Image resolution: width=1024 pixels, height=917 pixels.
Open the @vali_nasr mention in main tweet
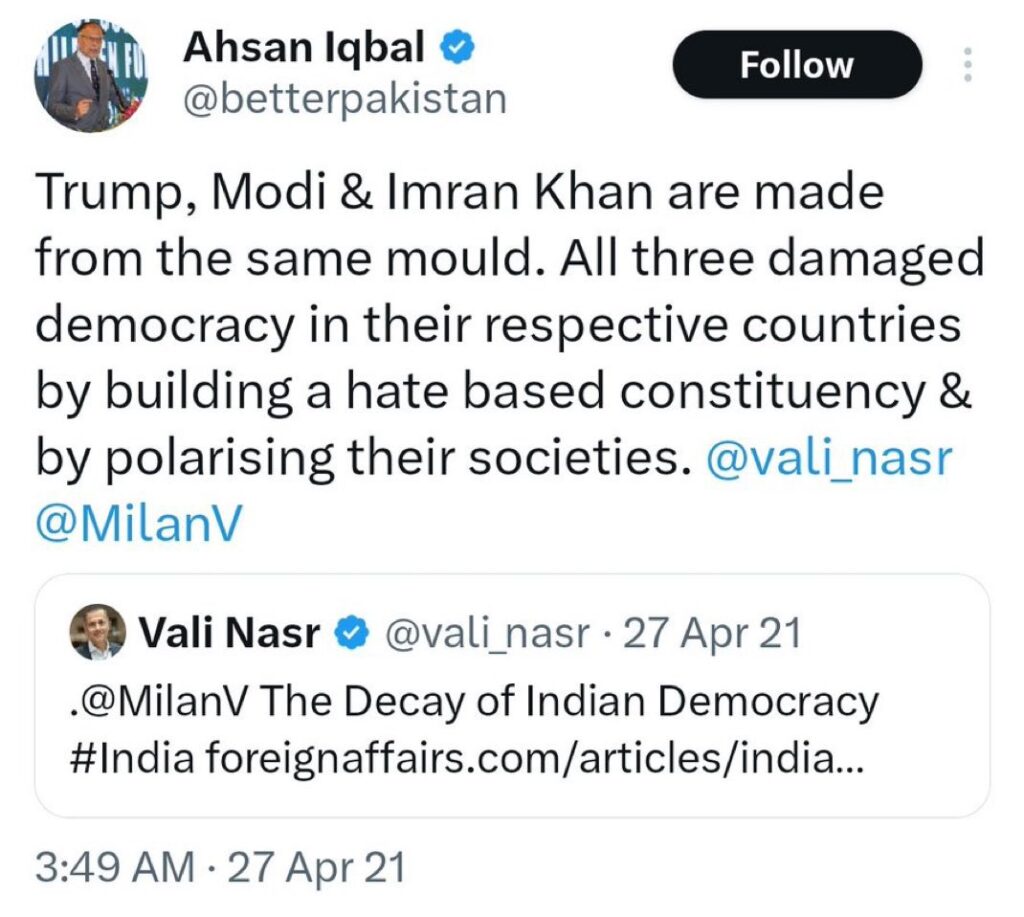830,457
